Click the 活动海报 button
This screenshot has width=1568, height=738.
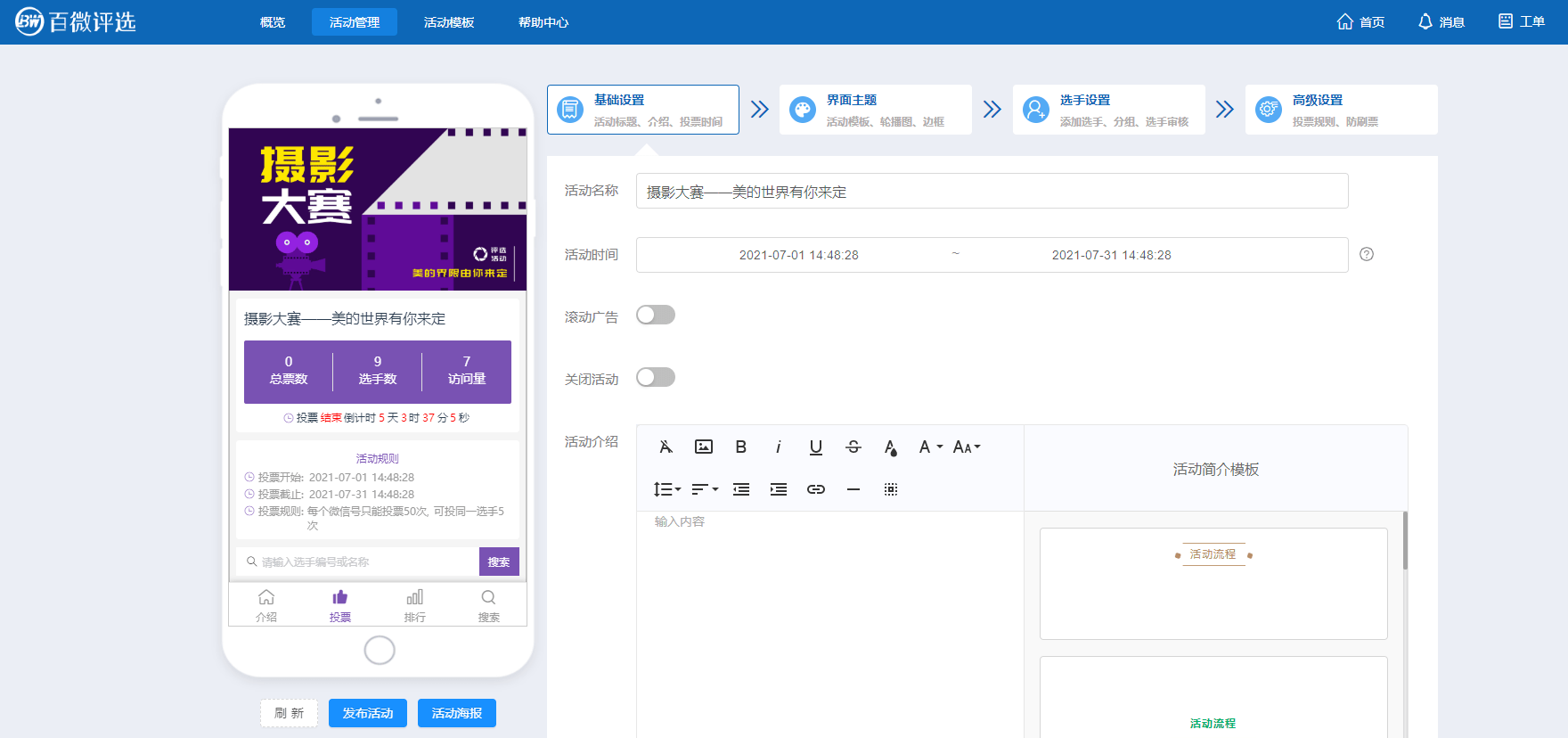tap(457, 713)
